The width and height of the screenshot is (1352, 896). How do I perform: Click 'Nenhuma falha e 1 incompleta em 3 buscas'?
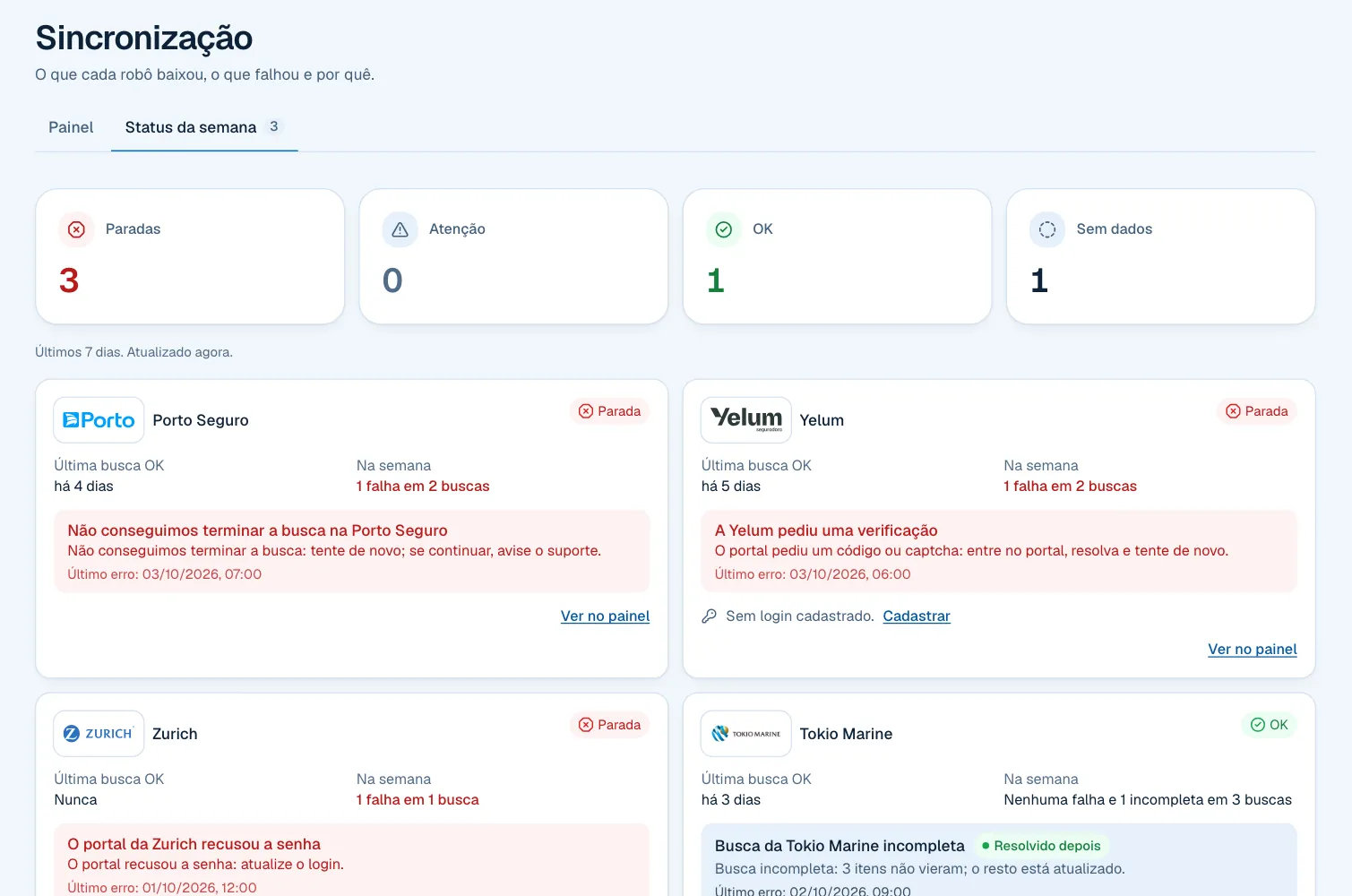click(x=1148, y=800)
